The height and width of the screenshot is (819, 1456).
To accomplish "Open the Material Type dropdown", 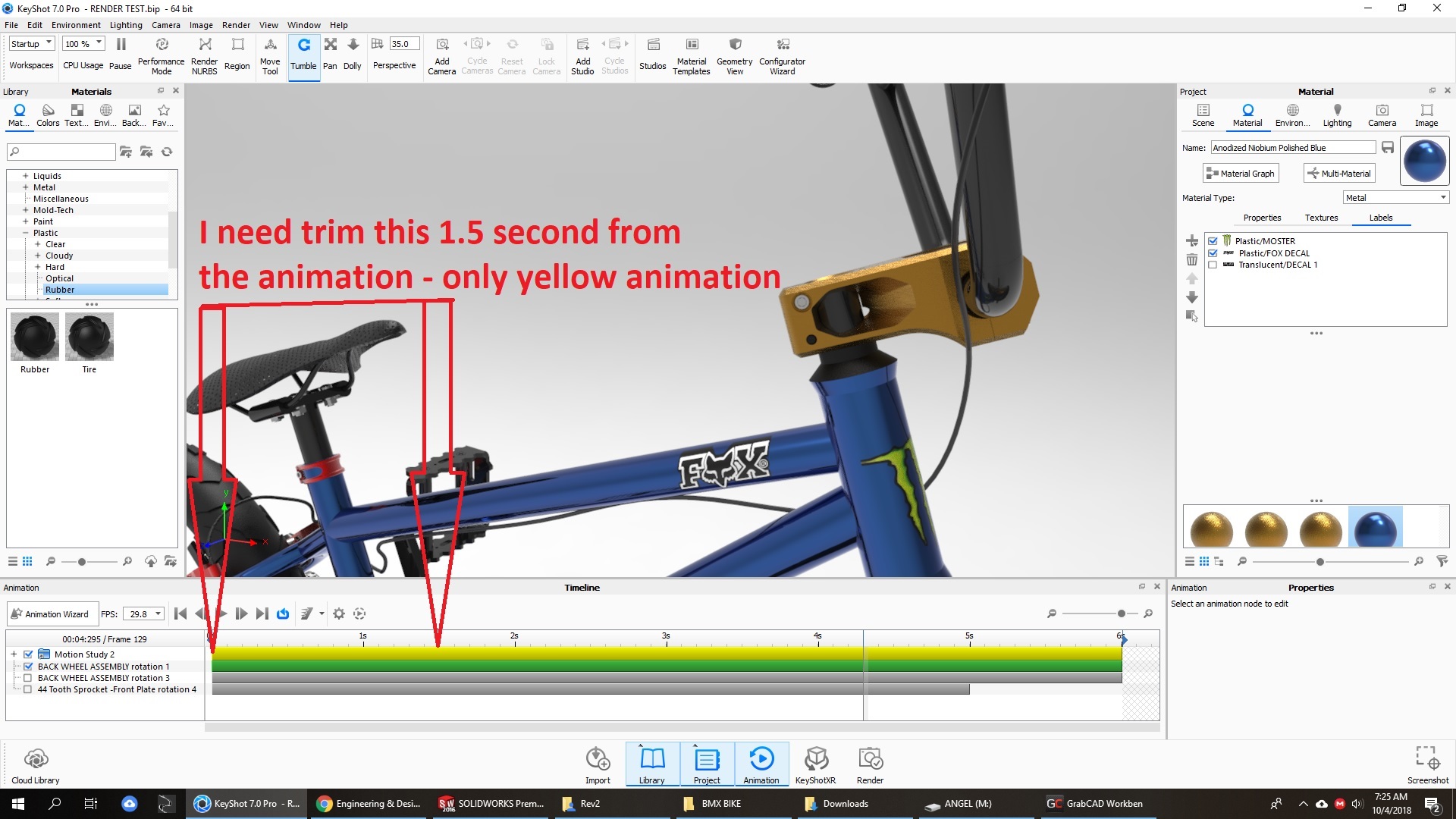I will pyautogui.click(x=1395, y=198).
